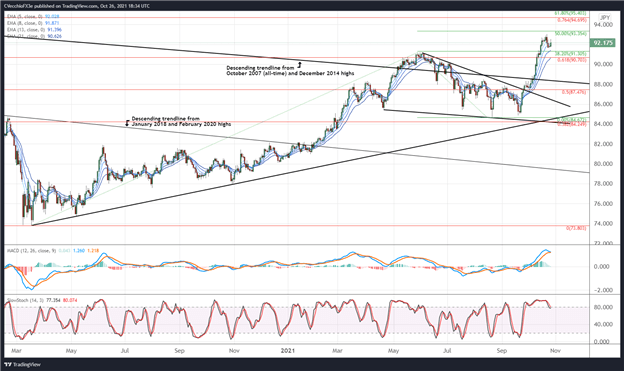The width and height of the screenshot is (624, 371).
Task: Click the 0.5 (87.476) retracement label
Action: point(574,92)
